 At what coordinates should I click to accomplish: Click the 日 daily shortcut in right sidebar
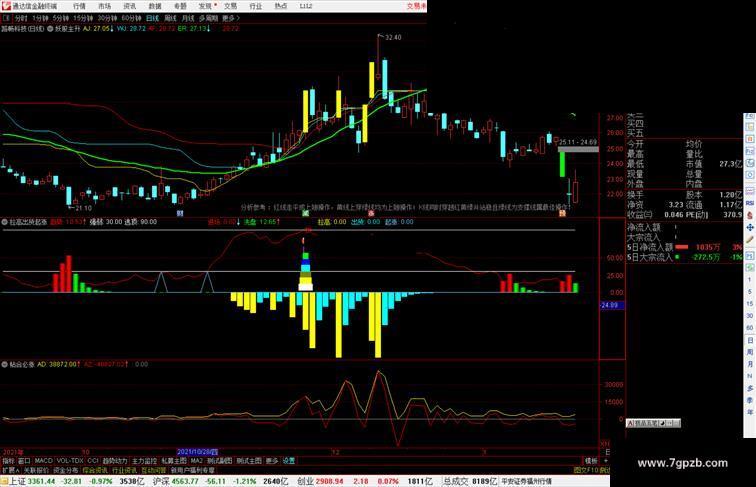click(x=750, y=340)
